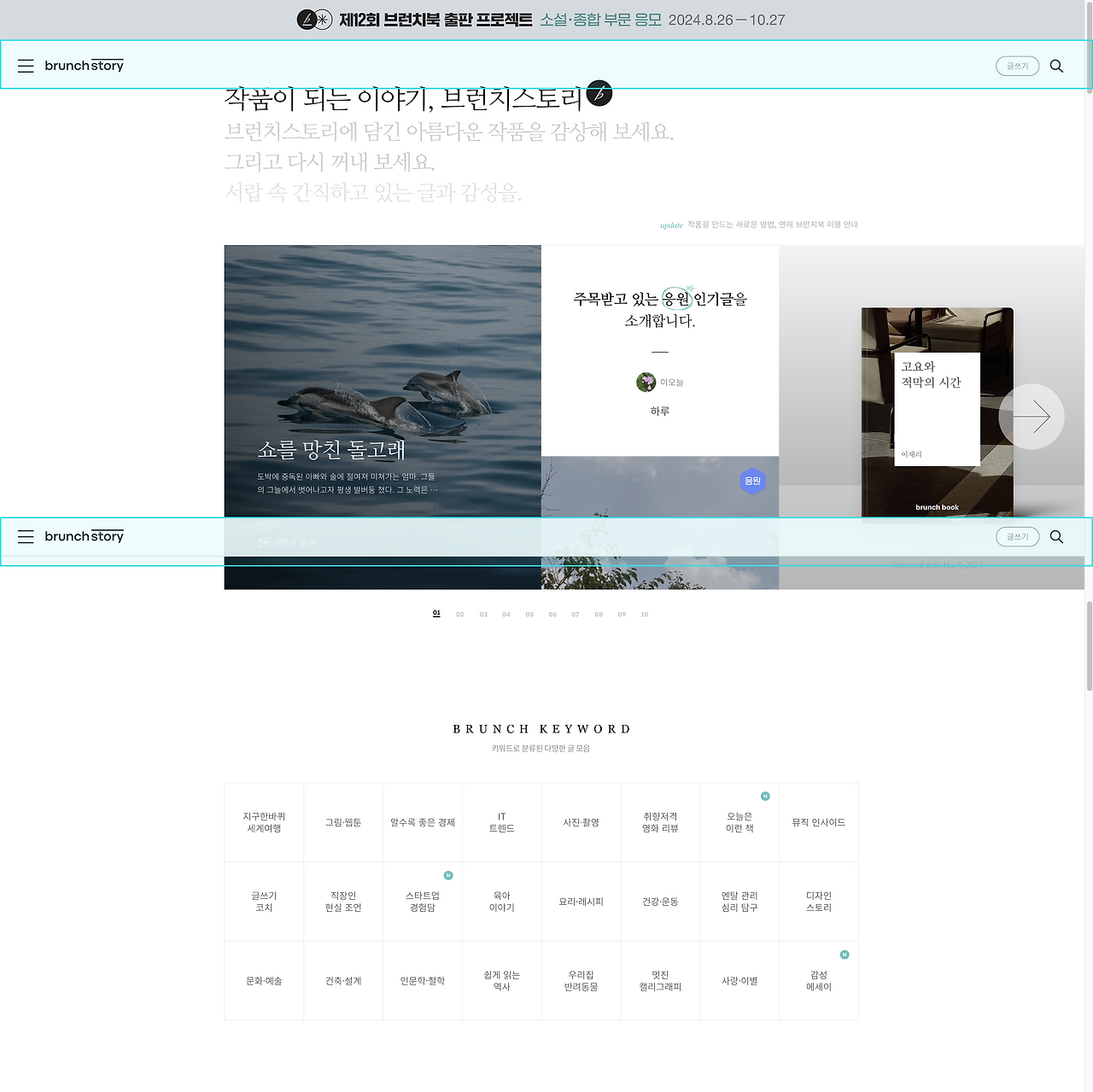Image resolution: width=1093 pixels, height=1092 pixels.
Task: Open the hamburger menu in the header below the banner
Action: (26, 66)
